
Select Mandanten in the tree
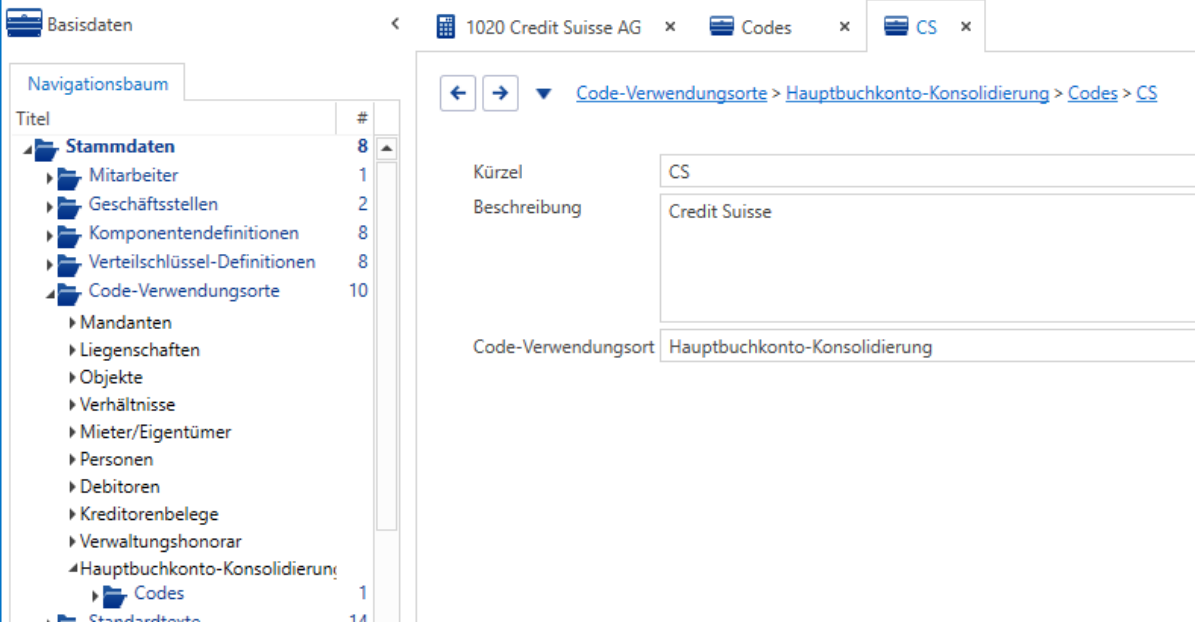[x=126, y=322]
